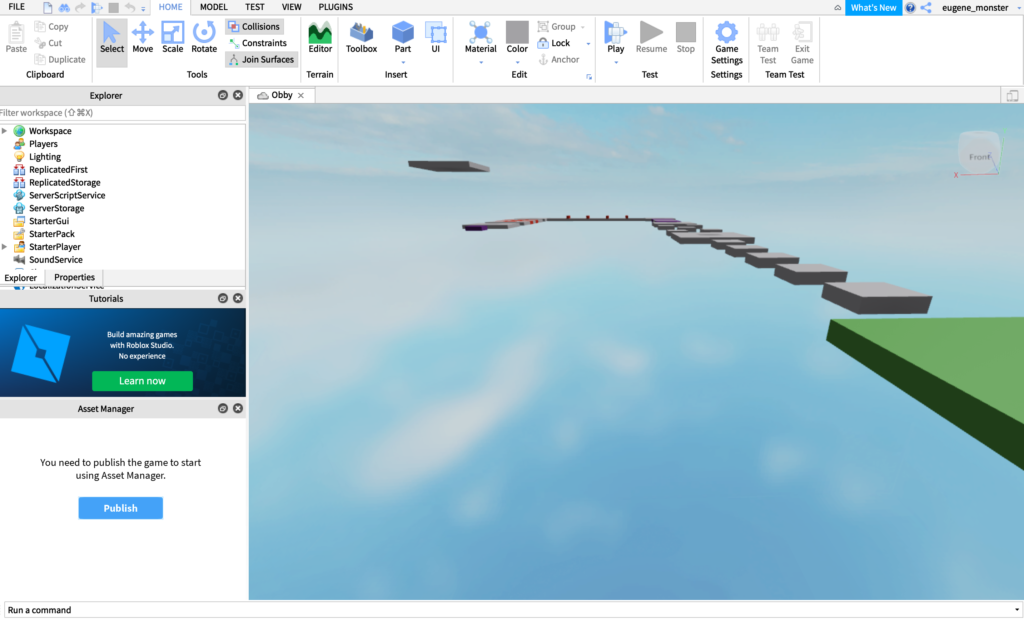Viewport: 1024px width, 620px height.
Task: Open the Material dropdown arrow
Action: tap(481, 63)
